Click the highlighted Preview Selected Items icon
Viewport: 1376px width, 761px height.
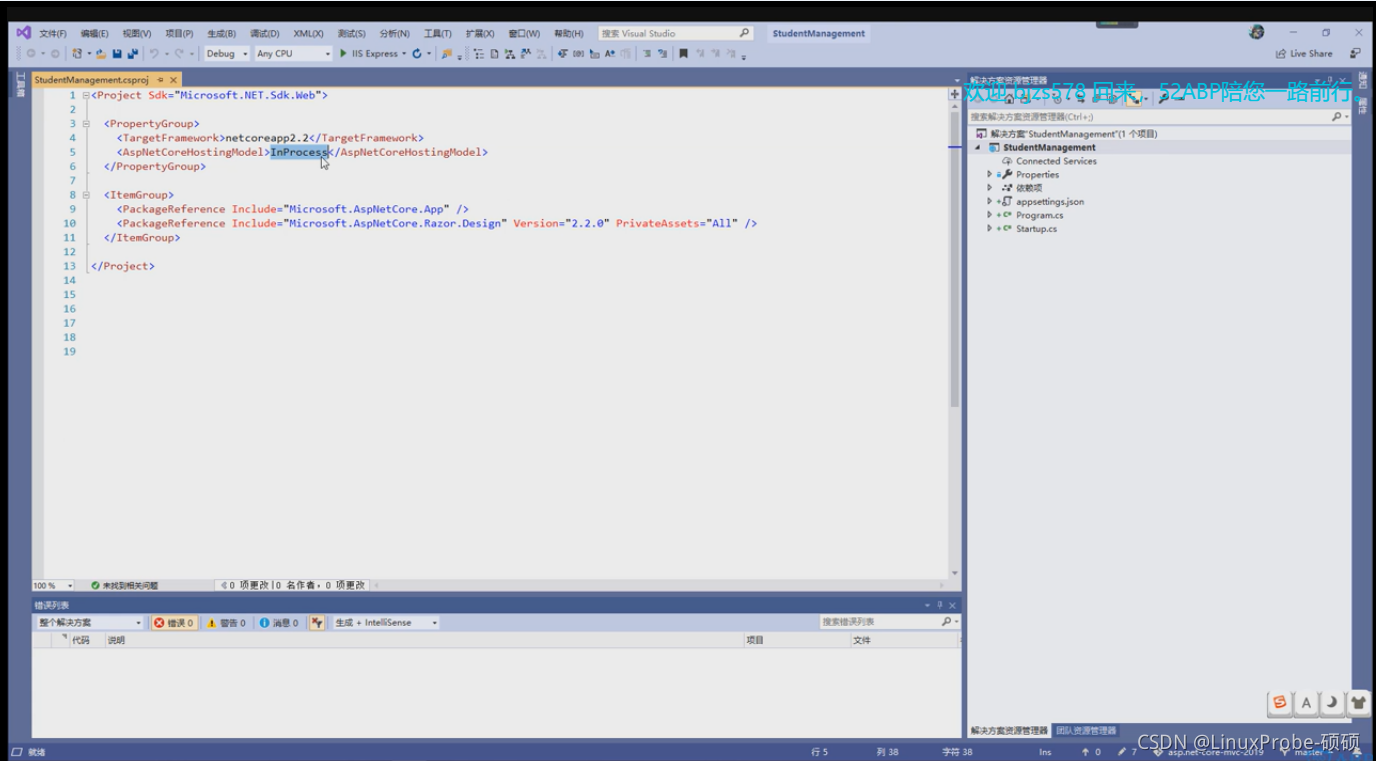1132,101
